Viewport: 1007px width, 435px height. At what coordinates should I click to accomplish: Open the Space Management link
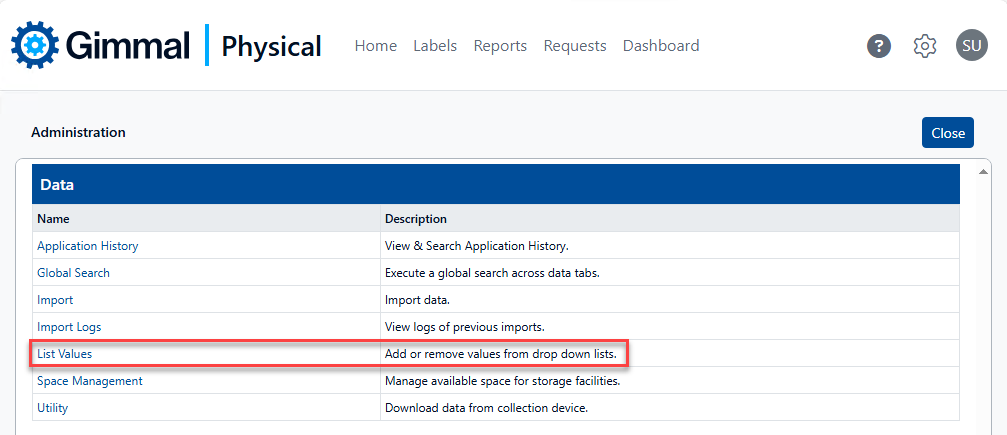pos(90,380)
